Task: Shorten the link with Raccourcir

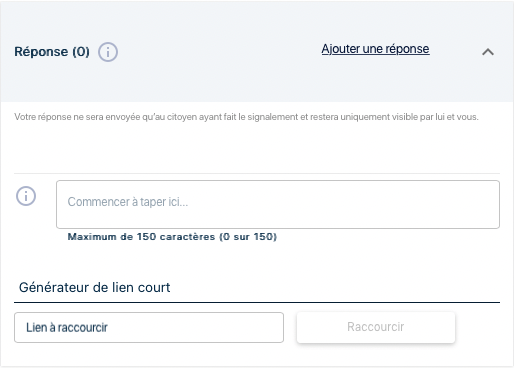Action: click(376, 327)
